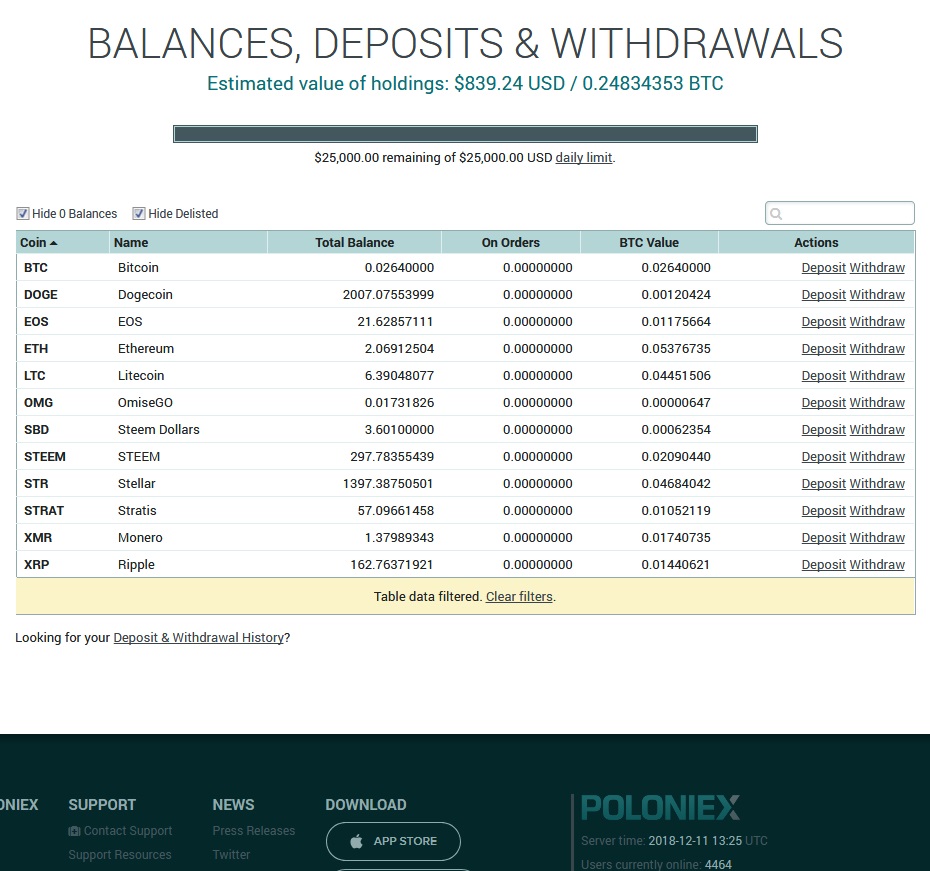Open Deposit for Stellar row
This screenshot has width=930, height=871.
coord(823,484)
